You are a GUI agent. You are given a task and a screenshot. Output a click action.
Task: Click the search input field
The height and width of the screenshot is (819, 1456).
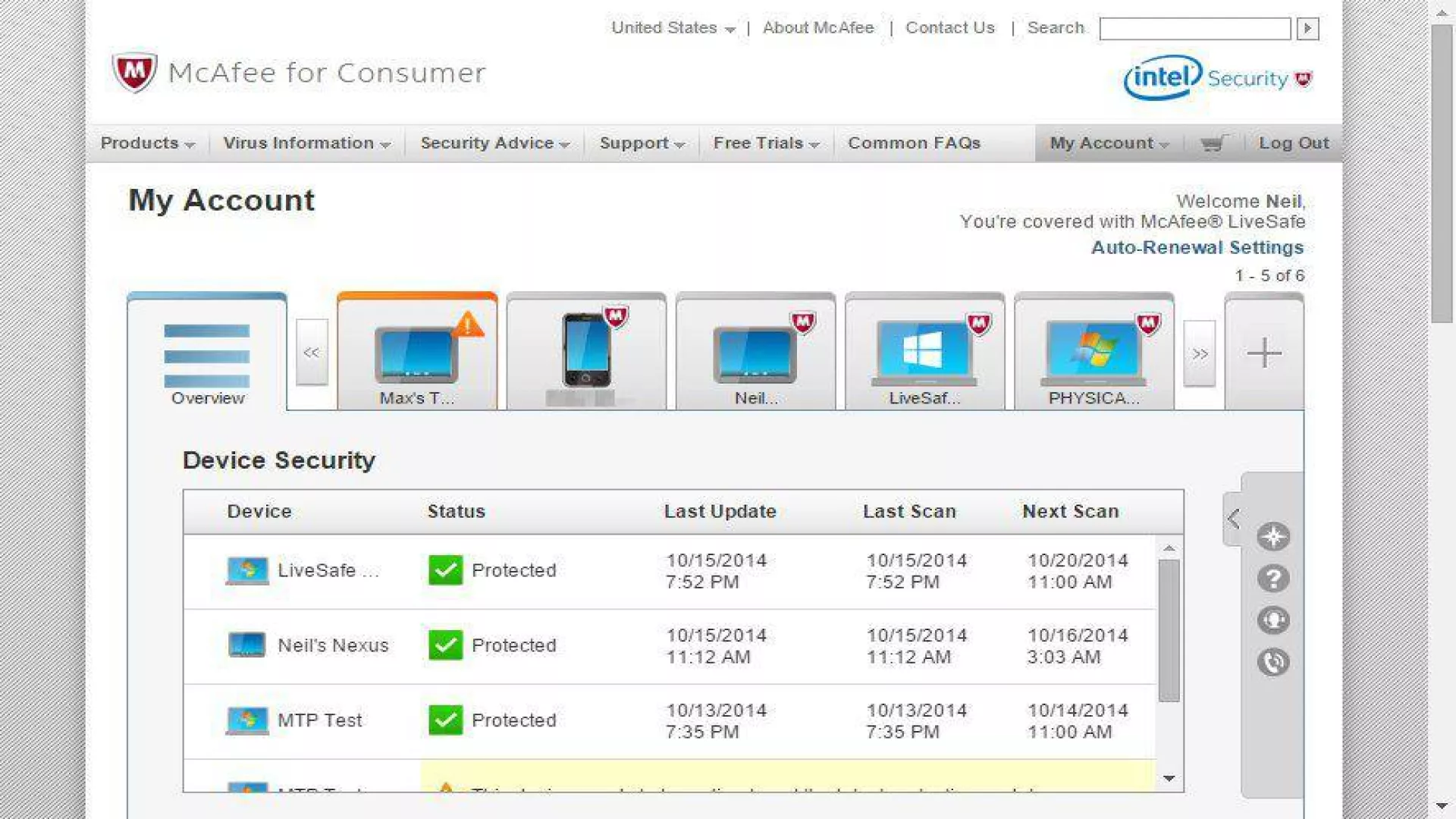[x=1194, y=29]
